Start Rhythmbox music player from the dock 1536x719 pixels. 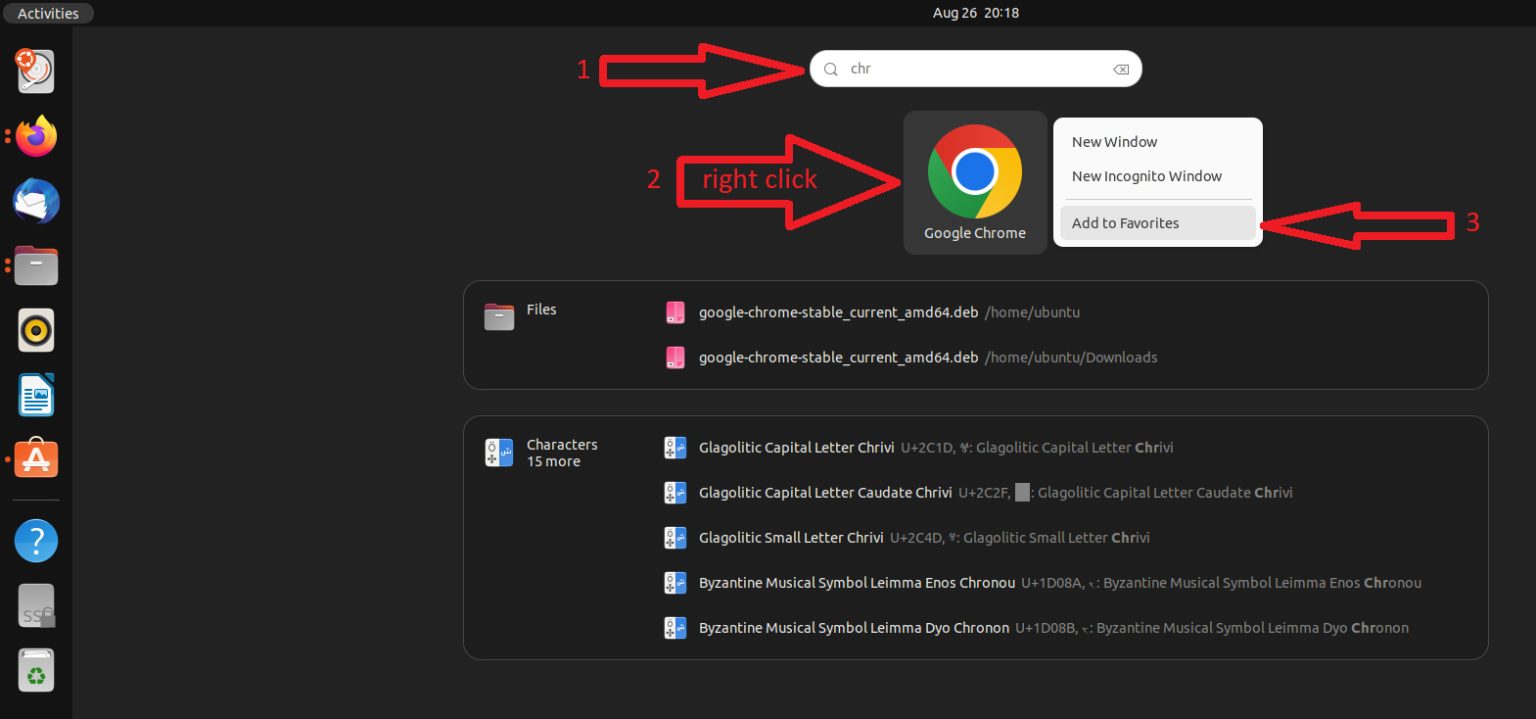(x=36, y=330)
